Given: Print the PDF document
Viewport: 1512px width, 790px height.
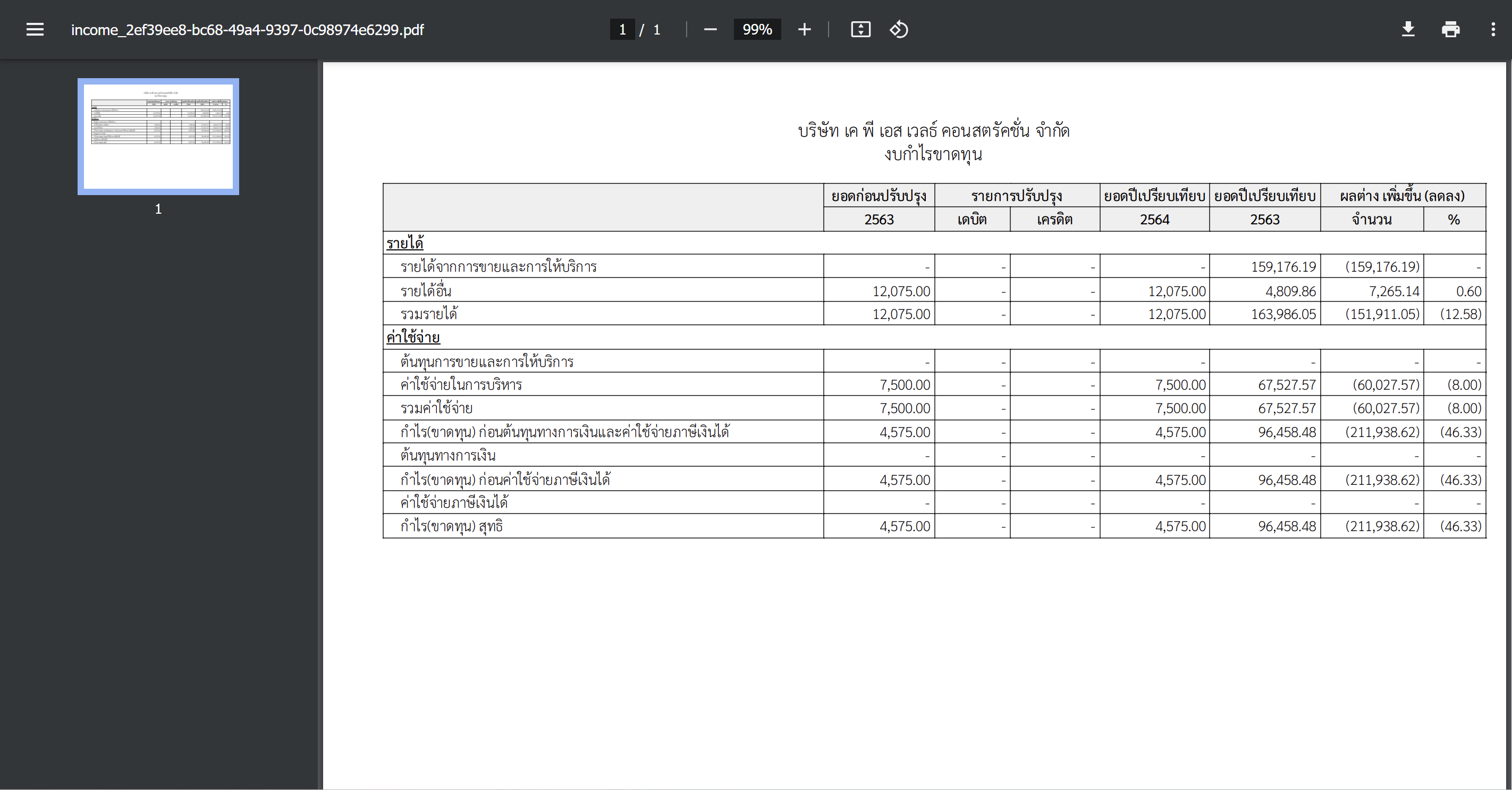Looking at the screenshot, I should [x=1450, y=29].
